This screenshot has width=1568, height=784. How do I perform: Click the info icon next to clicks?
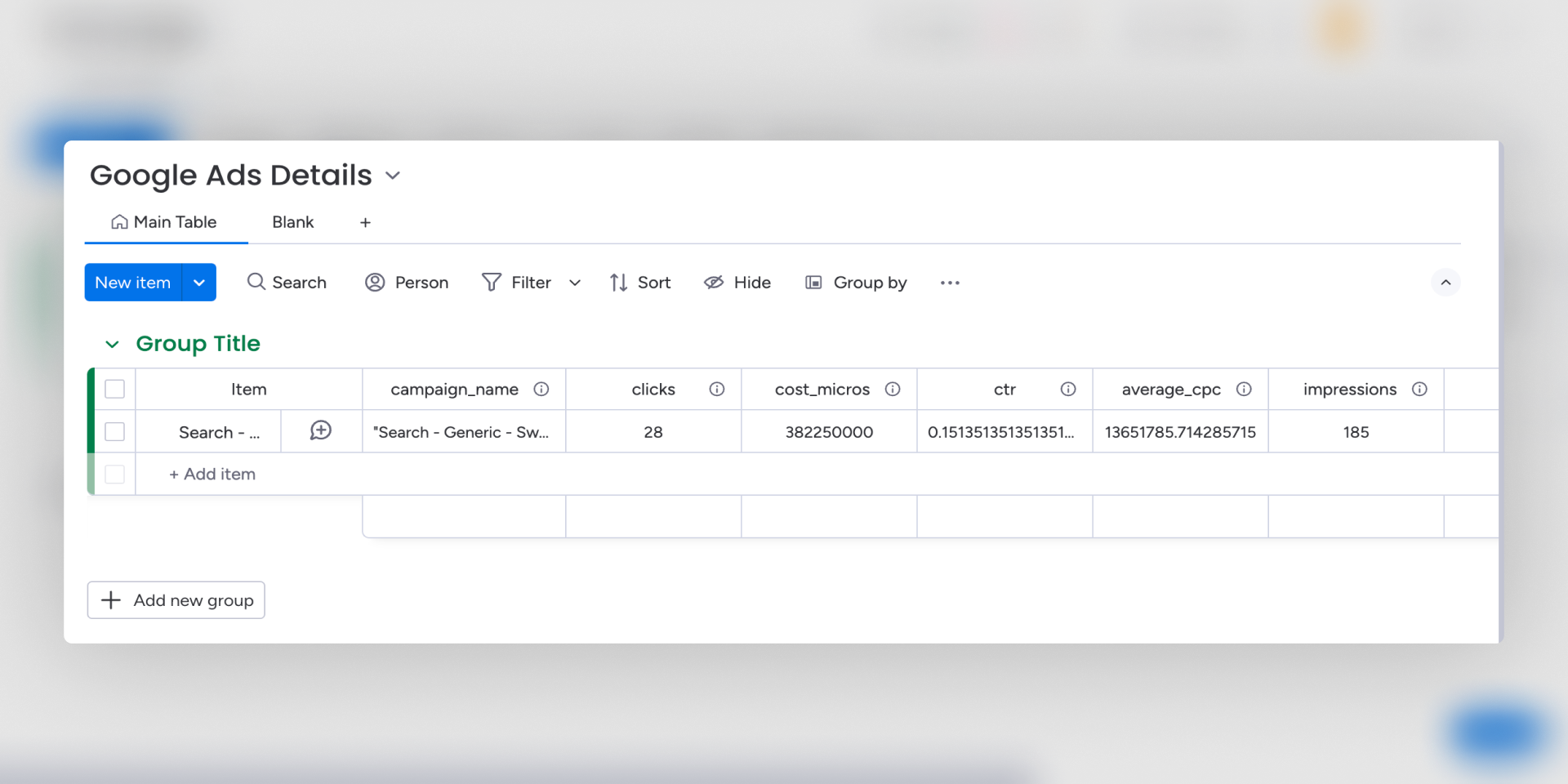tap(717, 389)
